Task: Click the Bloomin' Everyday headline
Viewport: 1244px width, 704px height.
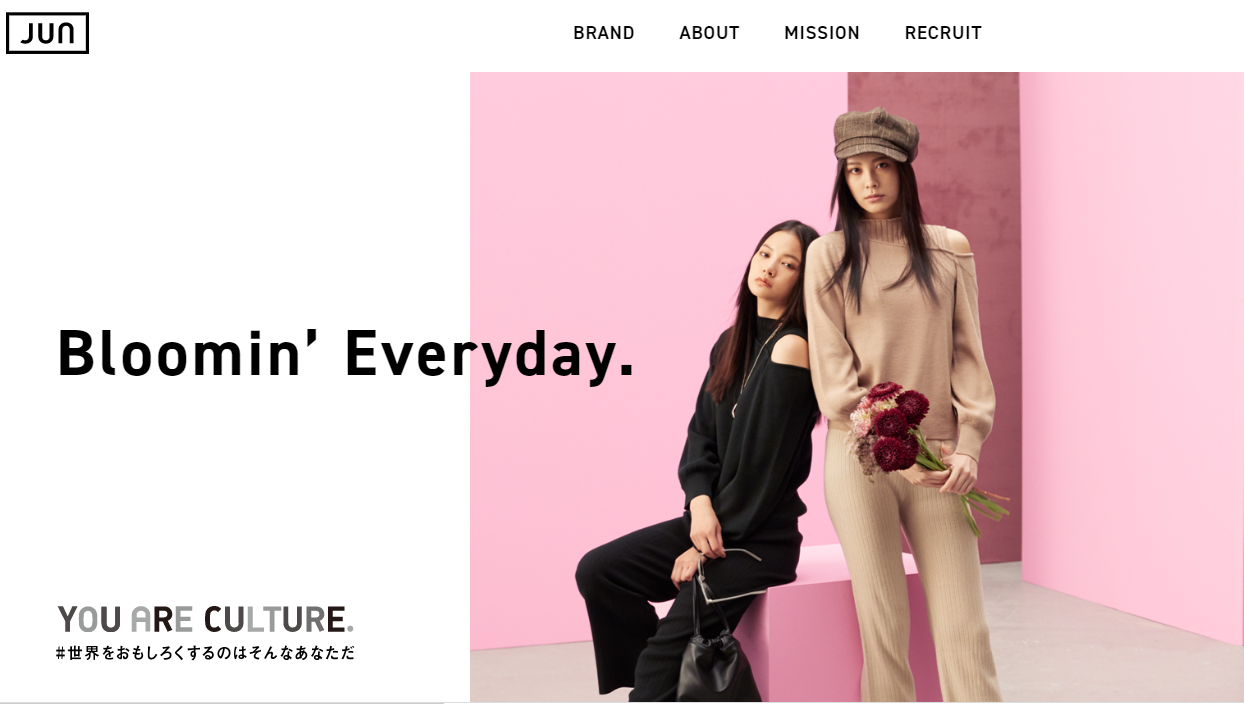Action: [x=346, y=354]
